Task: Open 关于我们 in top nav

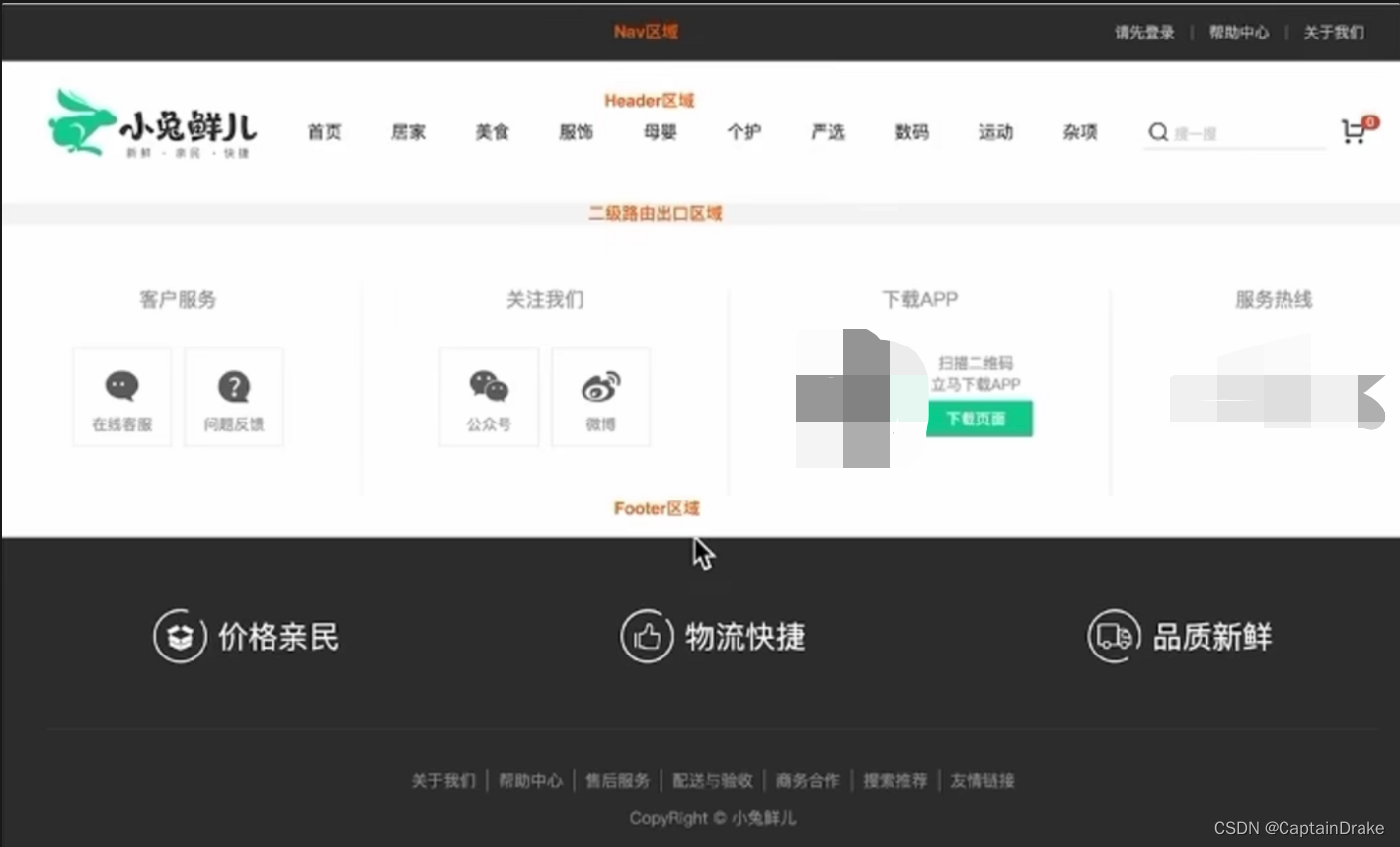Action: 1334,33
